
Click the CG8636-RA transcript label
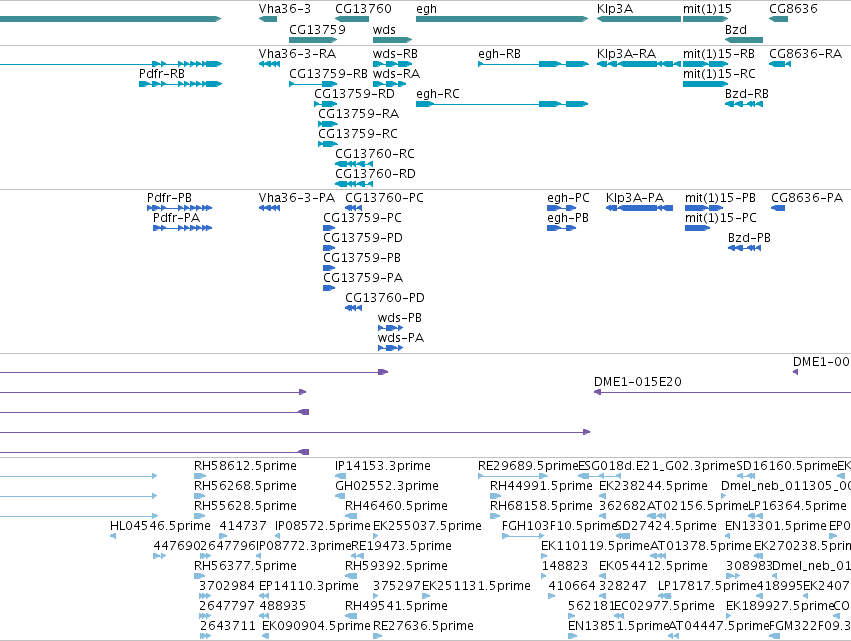tap(805, 54)
